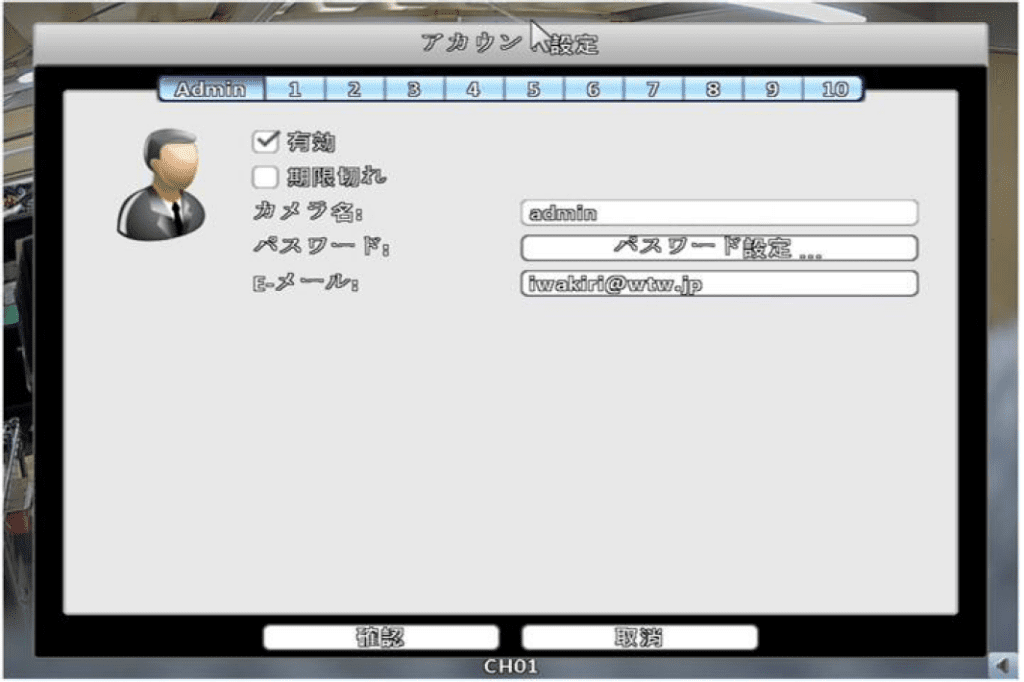The height and width of the screenshot is (682, 1024).
Task: Switch to the Admin tab
Action: 211,89
